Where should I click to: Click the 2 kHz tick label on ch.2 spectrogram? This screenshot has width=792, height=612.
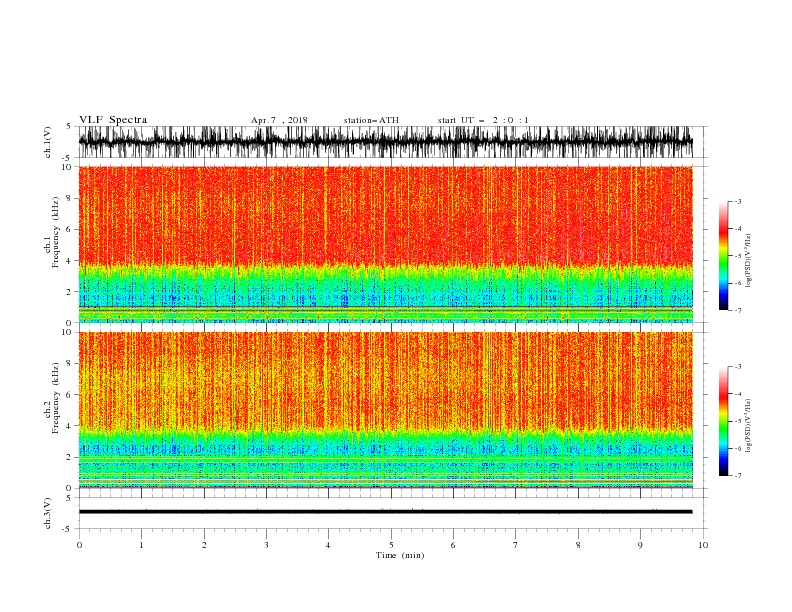point(69,457)
